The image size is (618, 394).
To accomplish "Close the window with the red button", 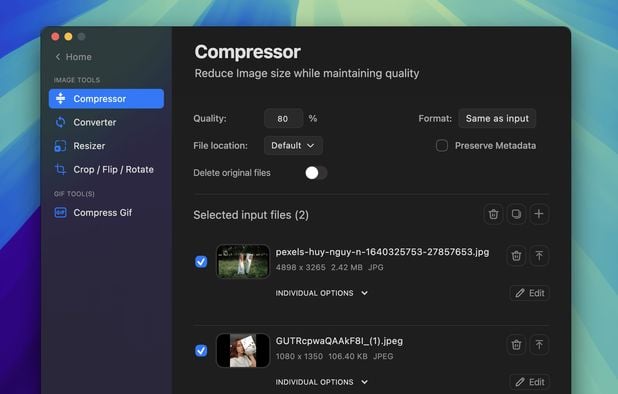I will pyautogui.click(x=55, y=37).
